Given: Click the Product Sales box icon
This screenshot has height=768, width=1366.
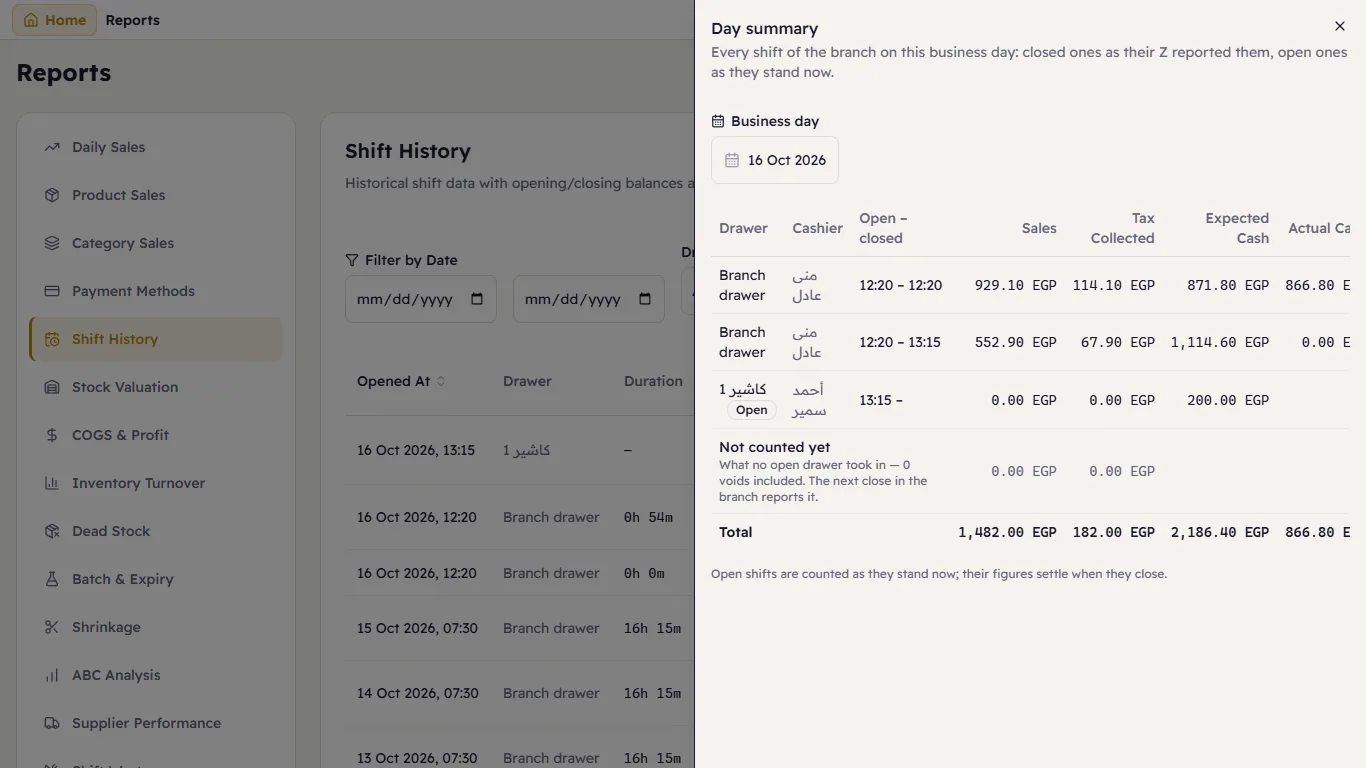Looking at the screenshot, I should [52, 195].
